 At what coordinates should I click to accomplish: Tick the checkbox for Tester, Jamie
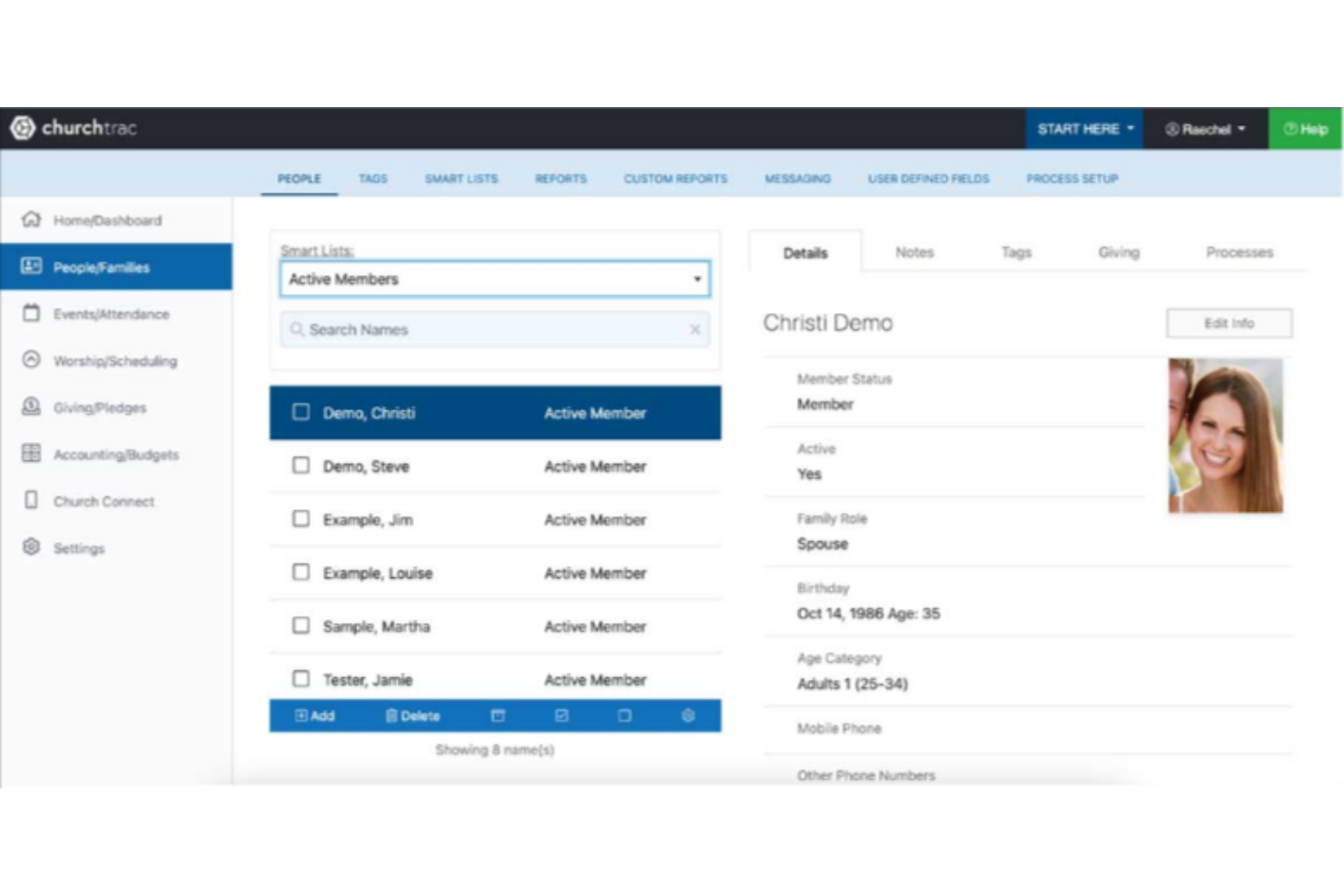[x=301, y=678]
